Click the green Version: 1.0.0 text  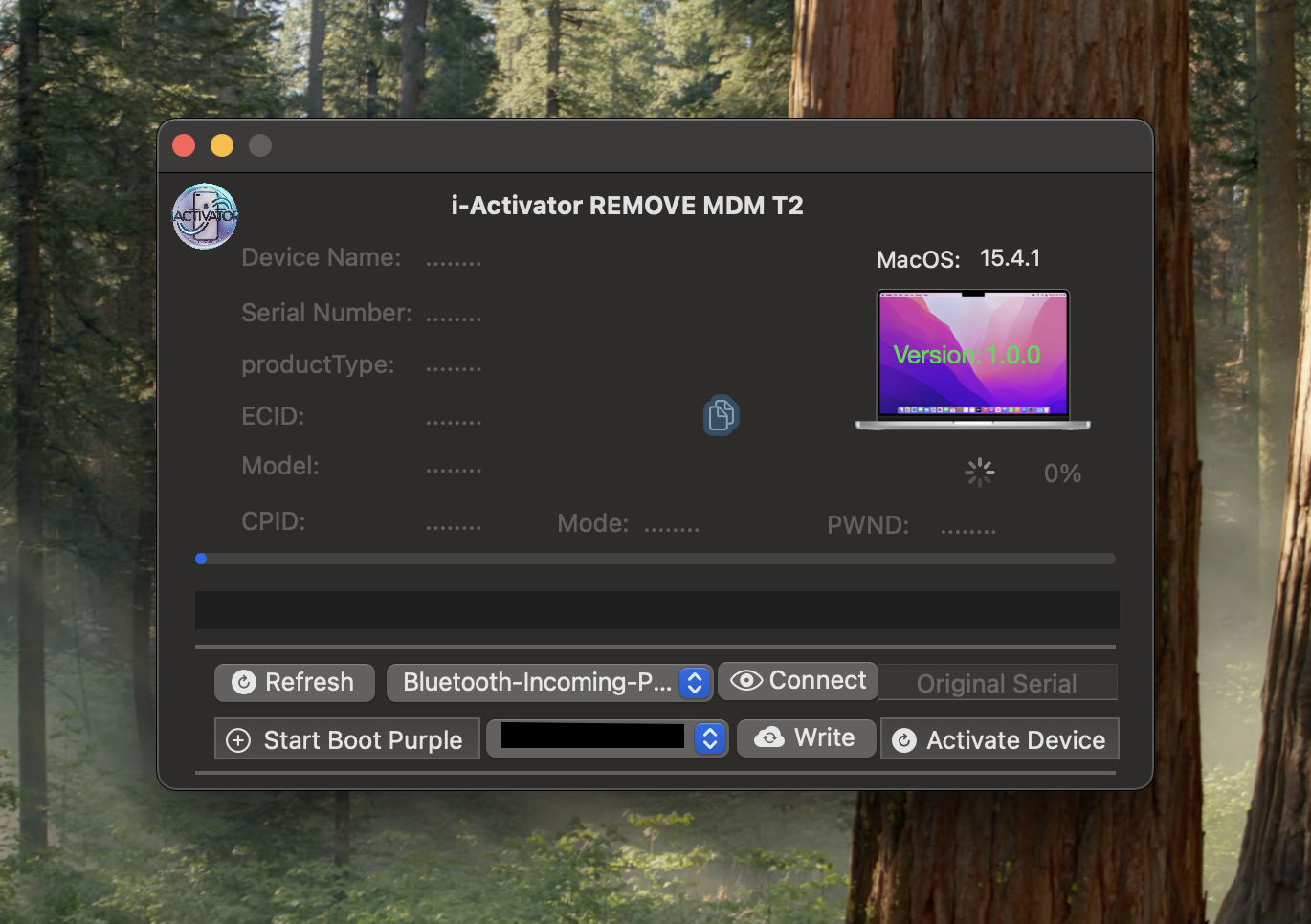[x=967, y=355]
